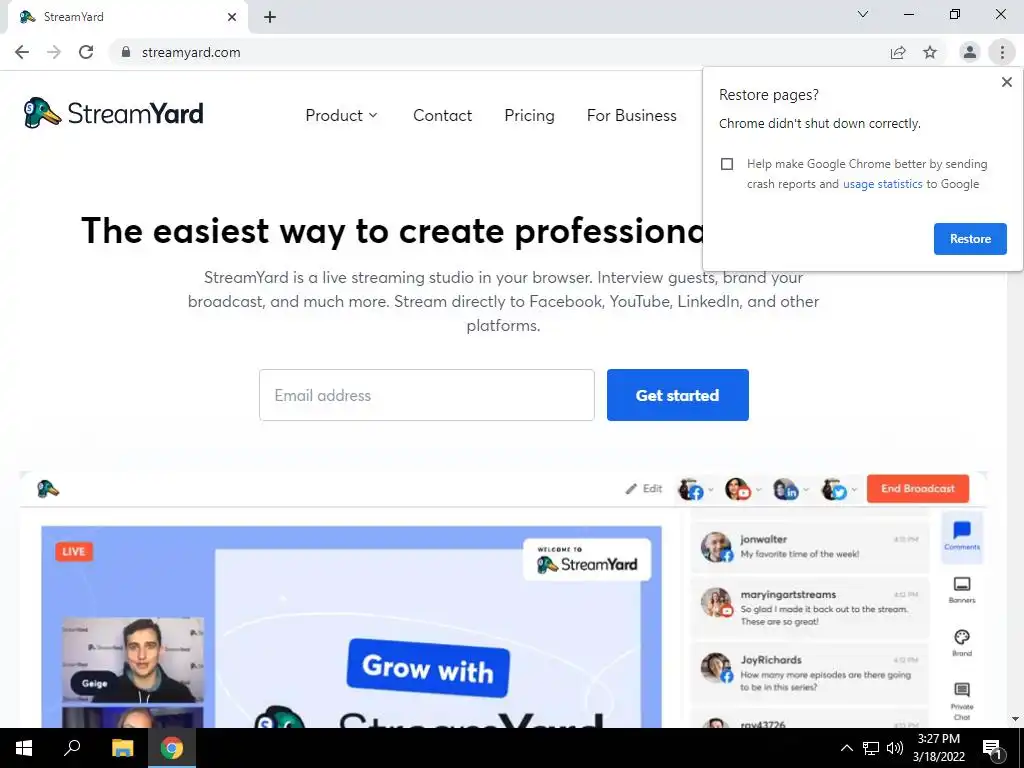
Task: Click the page scrollbar down arrow
Action: point(1015,719)
